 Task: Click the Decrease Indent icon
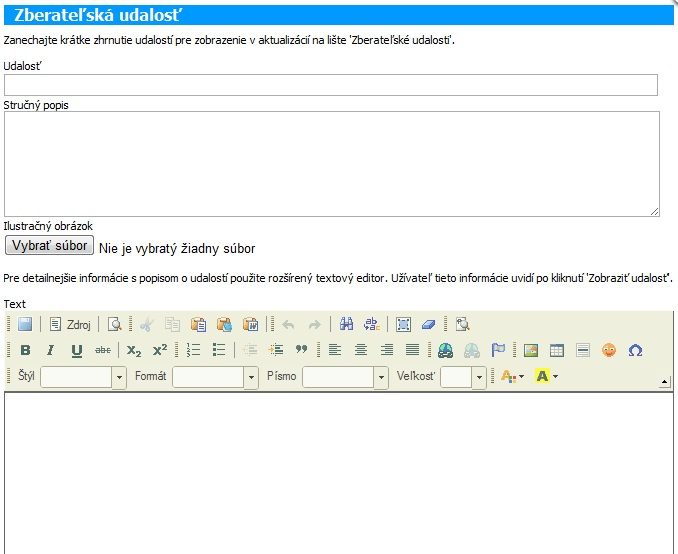coord(250,350)
